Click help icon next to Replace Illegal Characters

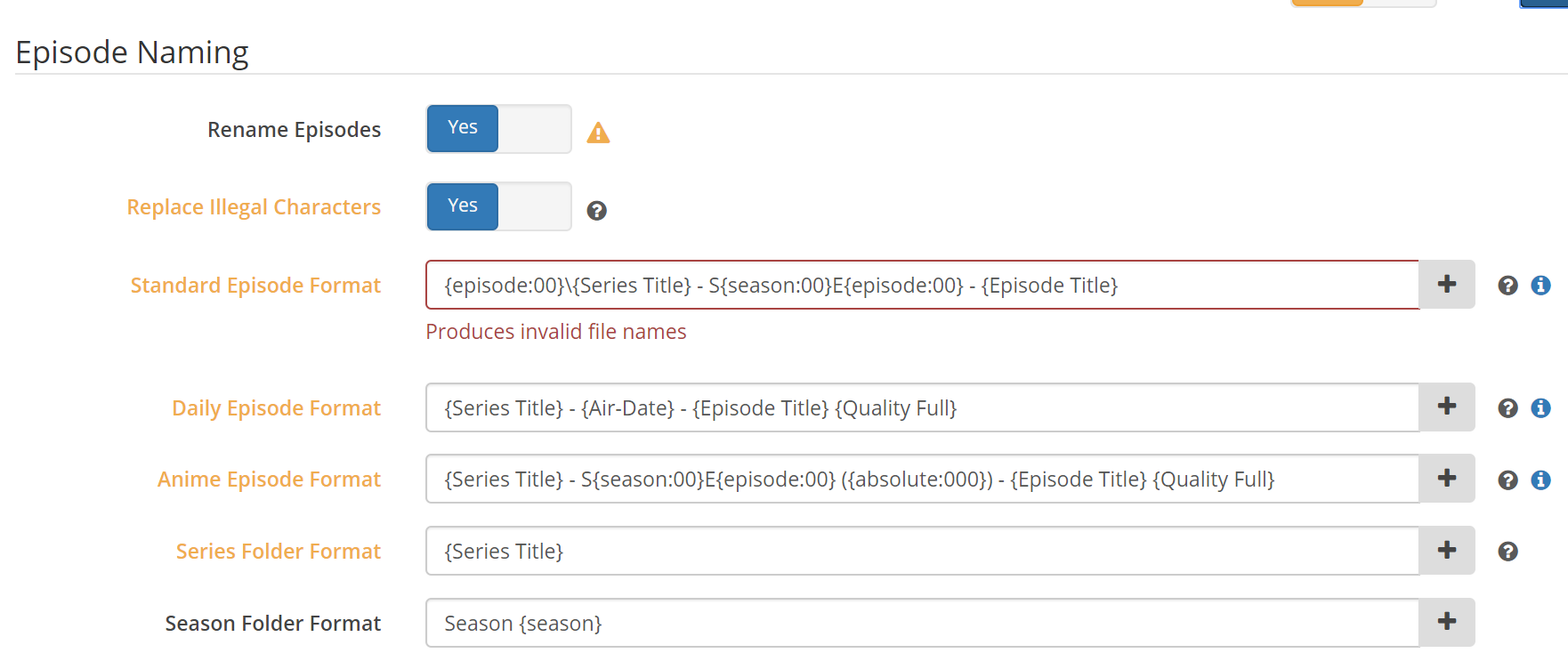[x=597, y=211]
